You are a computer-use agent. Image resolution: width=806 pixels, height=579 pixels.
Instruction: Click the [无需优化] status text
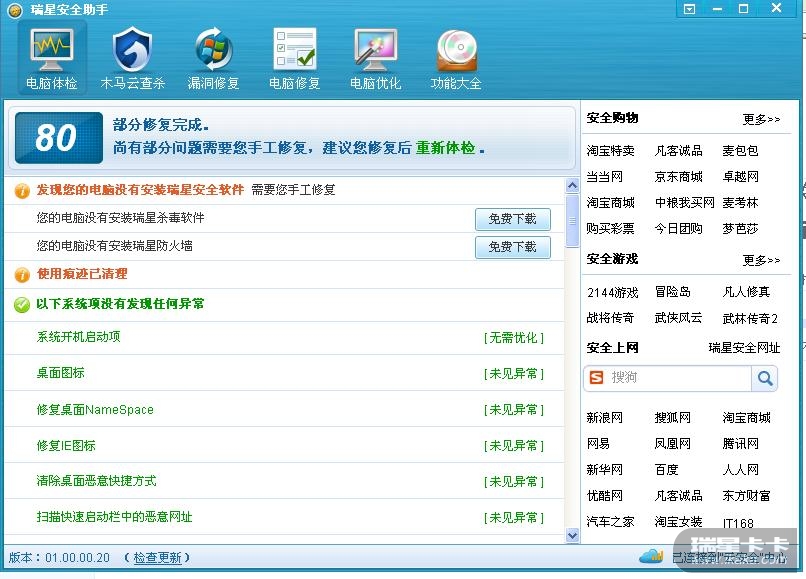[x=514, y=338]
